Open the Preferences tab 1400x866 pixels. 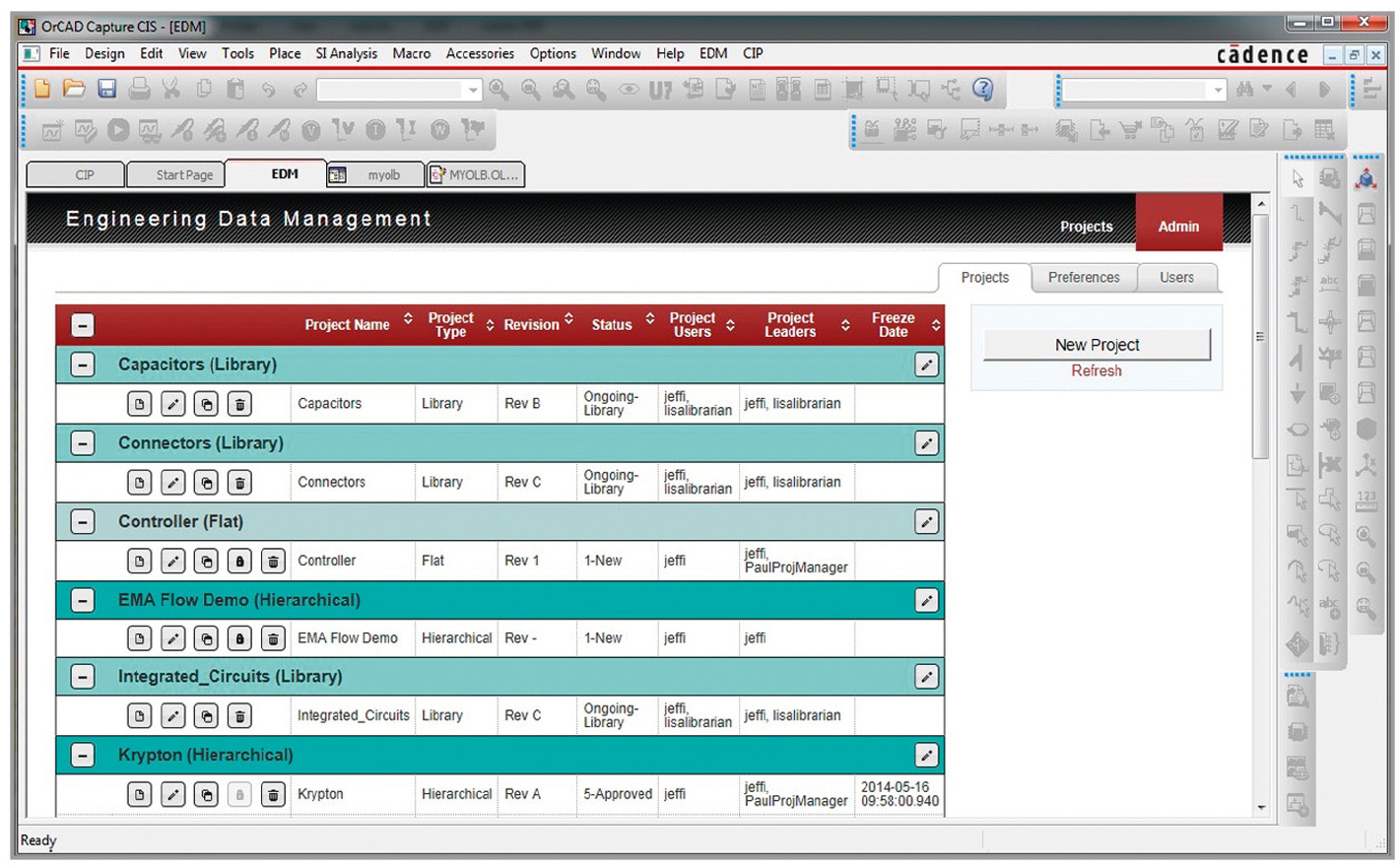tap(1084, 278)
